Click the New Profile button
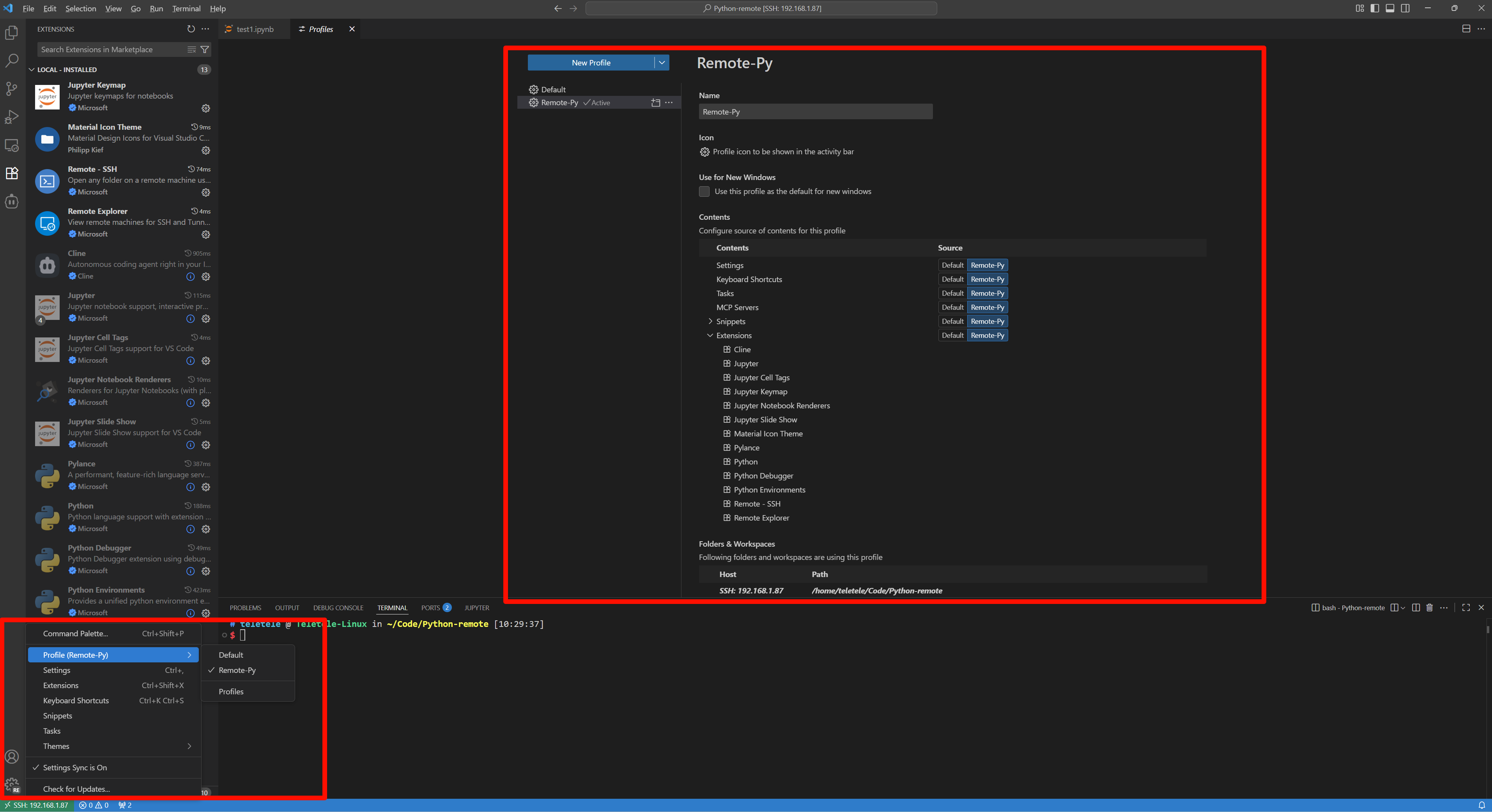 pos(591,62)
